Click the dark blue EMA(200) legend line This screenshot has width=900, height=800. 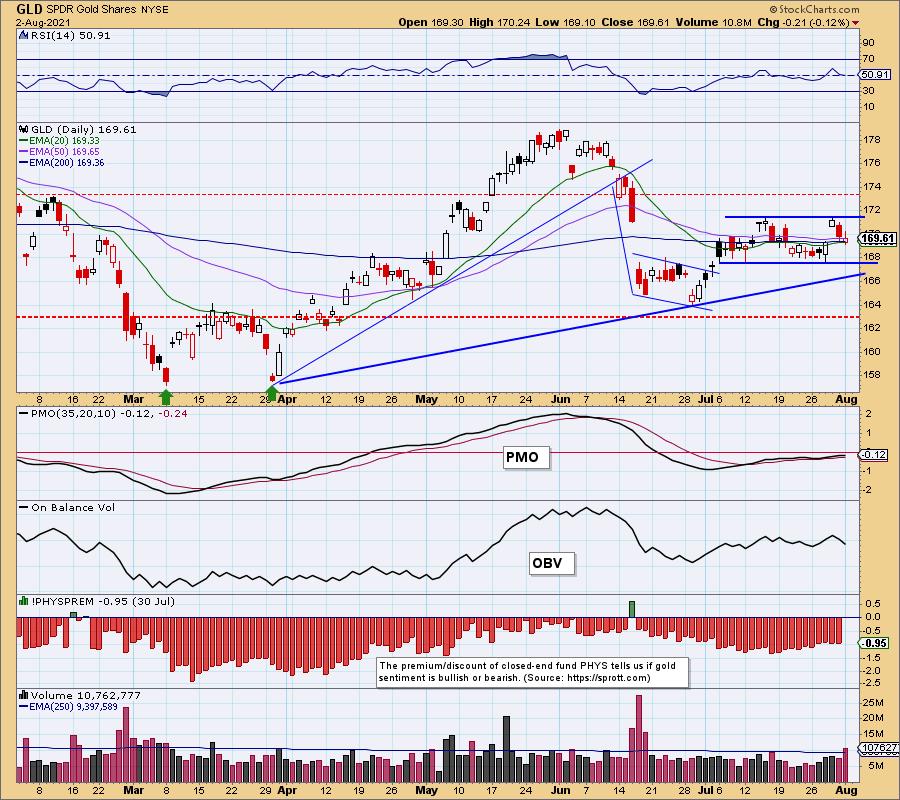pyautogui.click(x=24, y=162)
